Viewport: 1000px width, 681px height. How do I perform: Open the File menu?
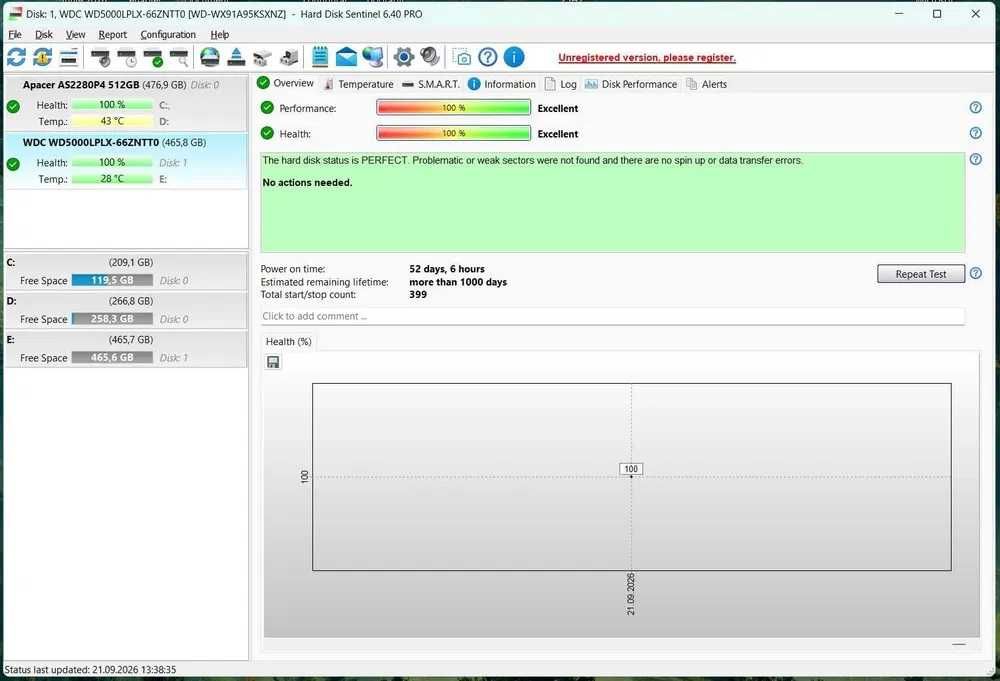pyautogui.click(x=15, y=34)
